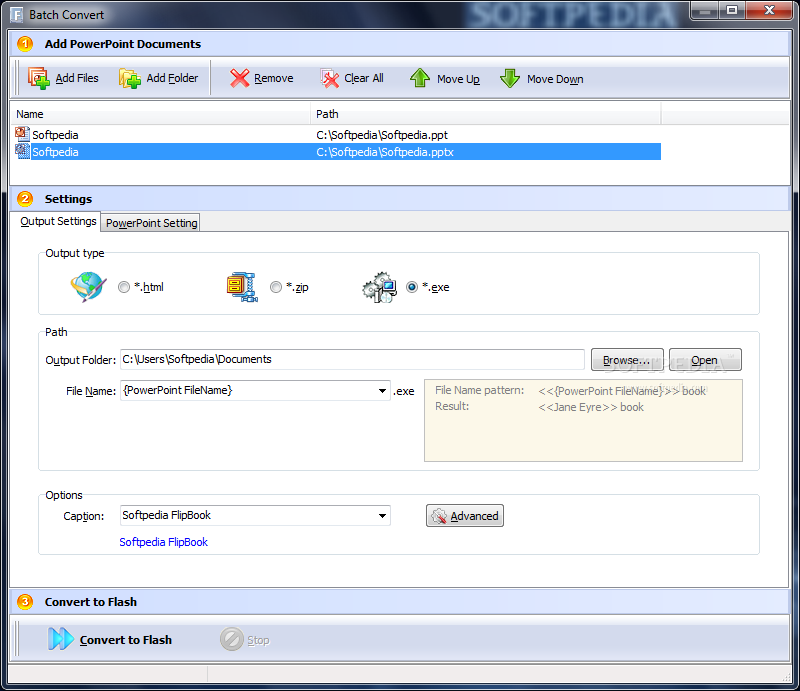Sort by the Name column header
This screenshot has width=800, height=691.
[x=160, y=114]
